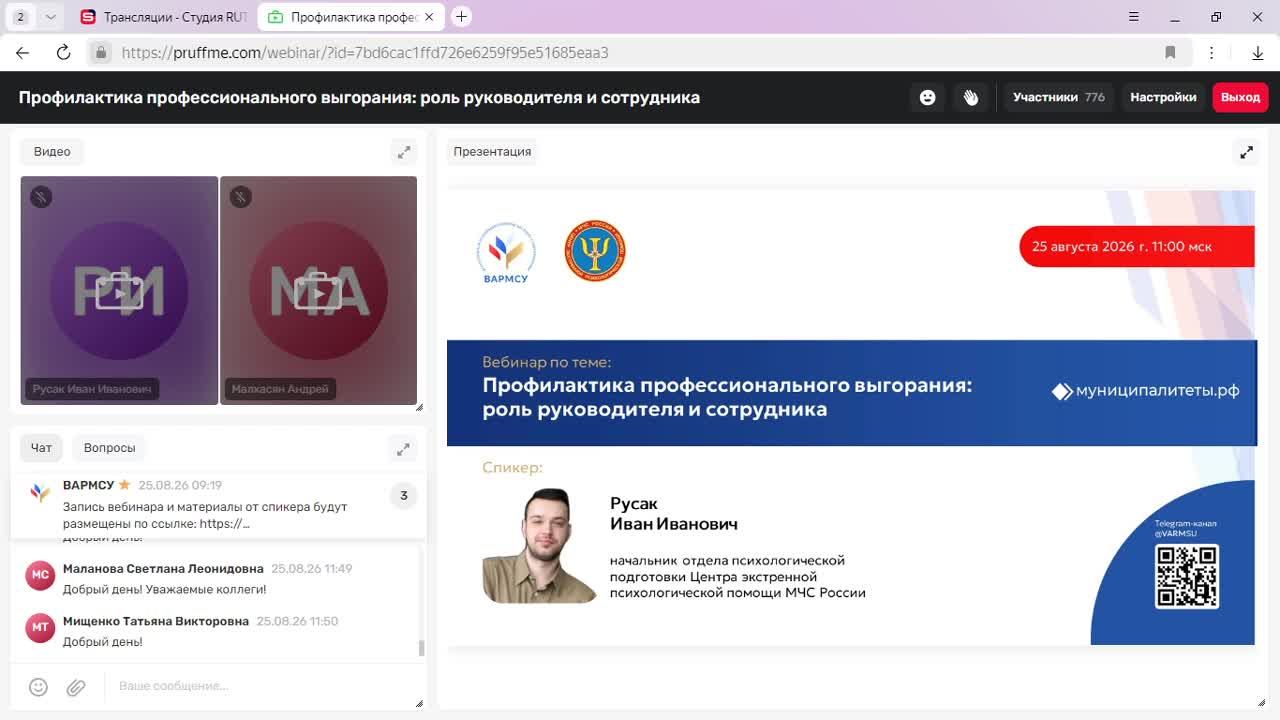Viewport: 1280px width, 720px height.
Task: Click name Маланова Светлана Леонидовна in chat
Action: 163,568
